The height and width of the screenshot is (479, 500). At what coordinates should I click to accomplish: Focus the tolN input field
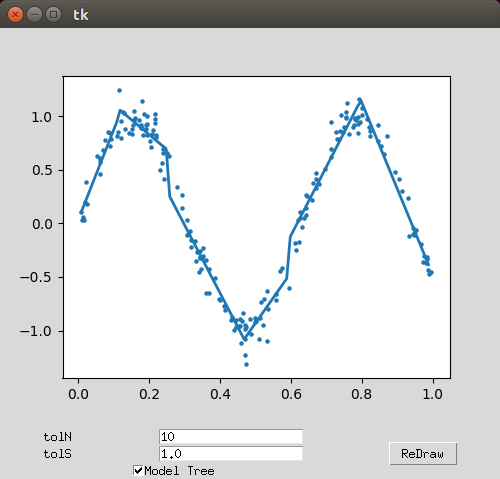231,436
